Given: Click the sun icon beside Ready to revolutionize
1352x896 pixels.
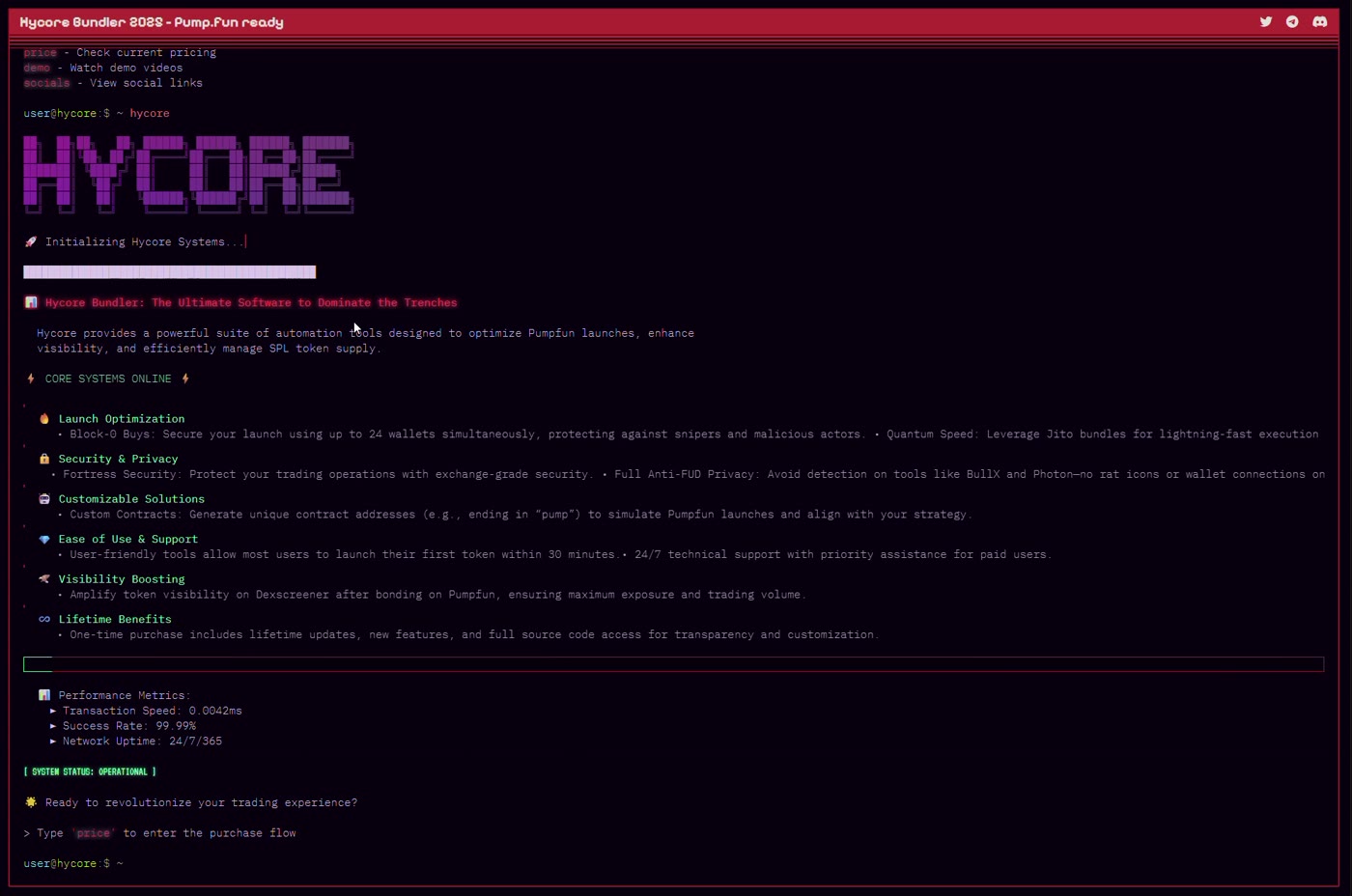Looking at the screenshot, I should coord(31,802).
